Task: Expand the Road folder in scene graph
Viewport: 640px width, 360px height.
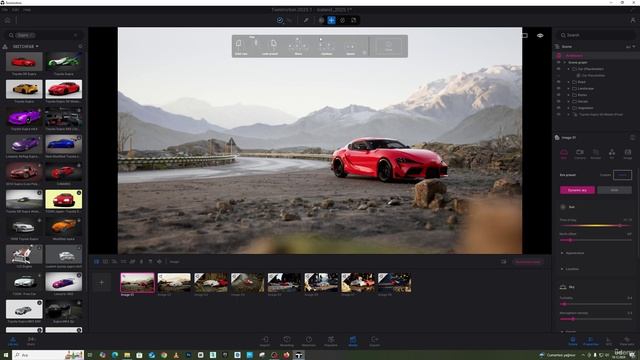Action: click(x=569, y=82)
